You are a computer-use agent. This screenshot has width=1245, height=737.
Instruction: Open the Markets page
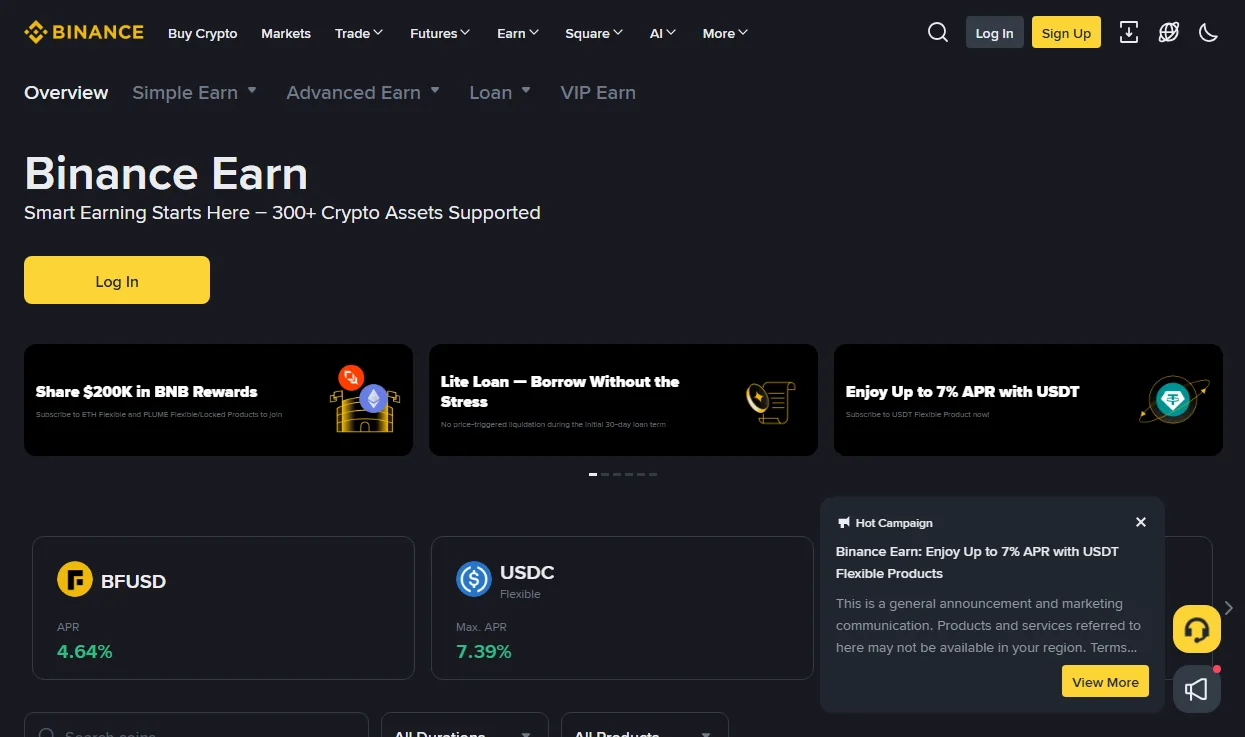[286, 33]
